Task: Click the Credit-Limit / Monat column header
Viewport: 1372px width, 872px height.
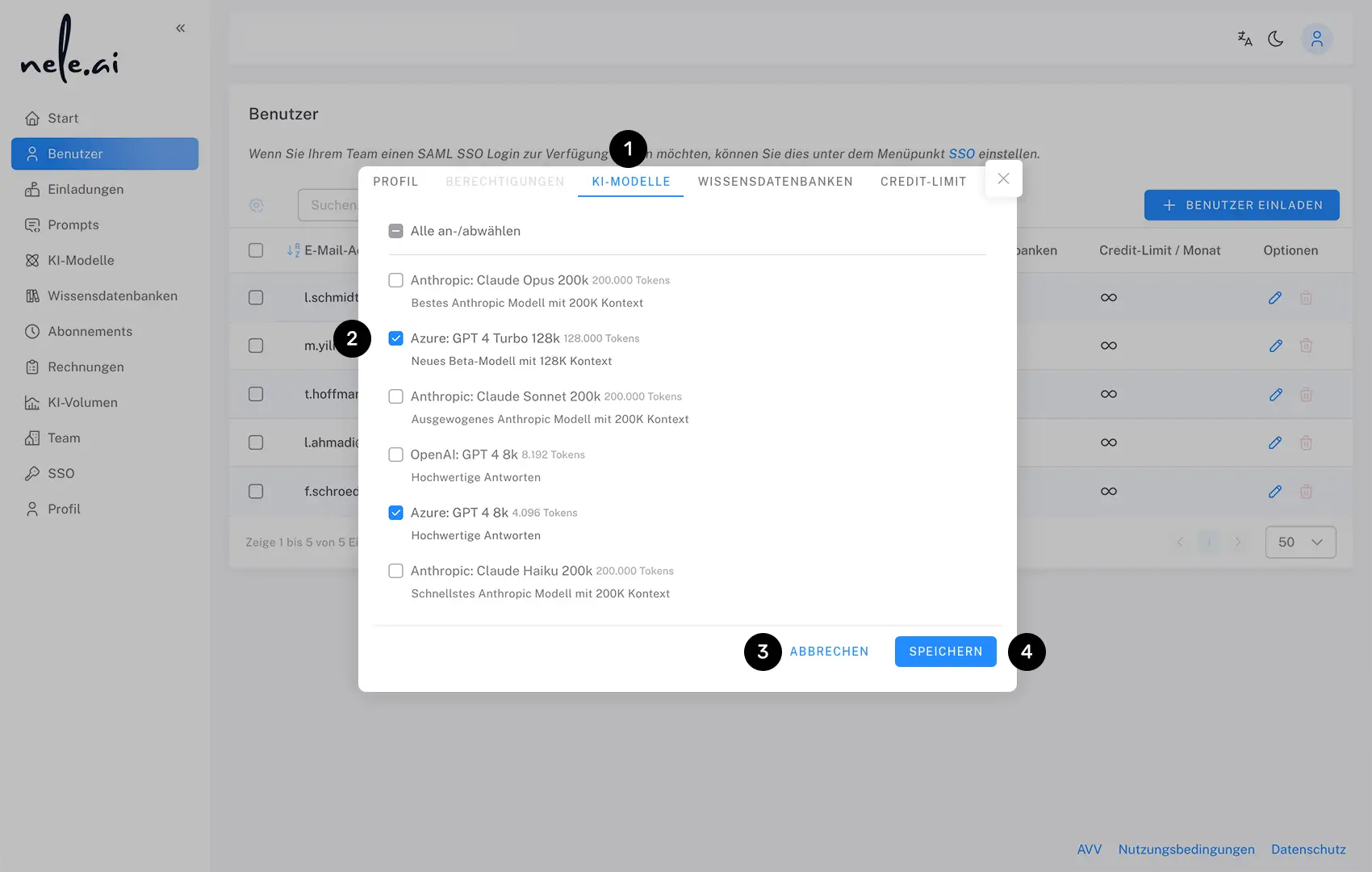Action: point(1160,250)
